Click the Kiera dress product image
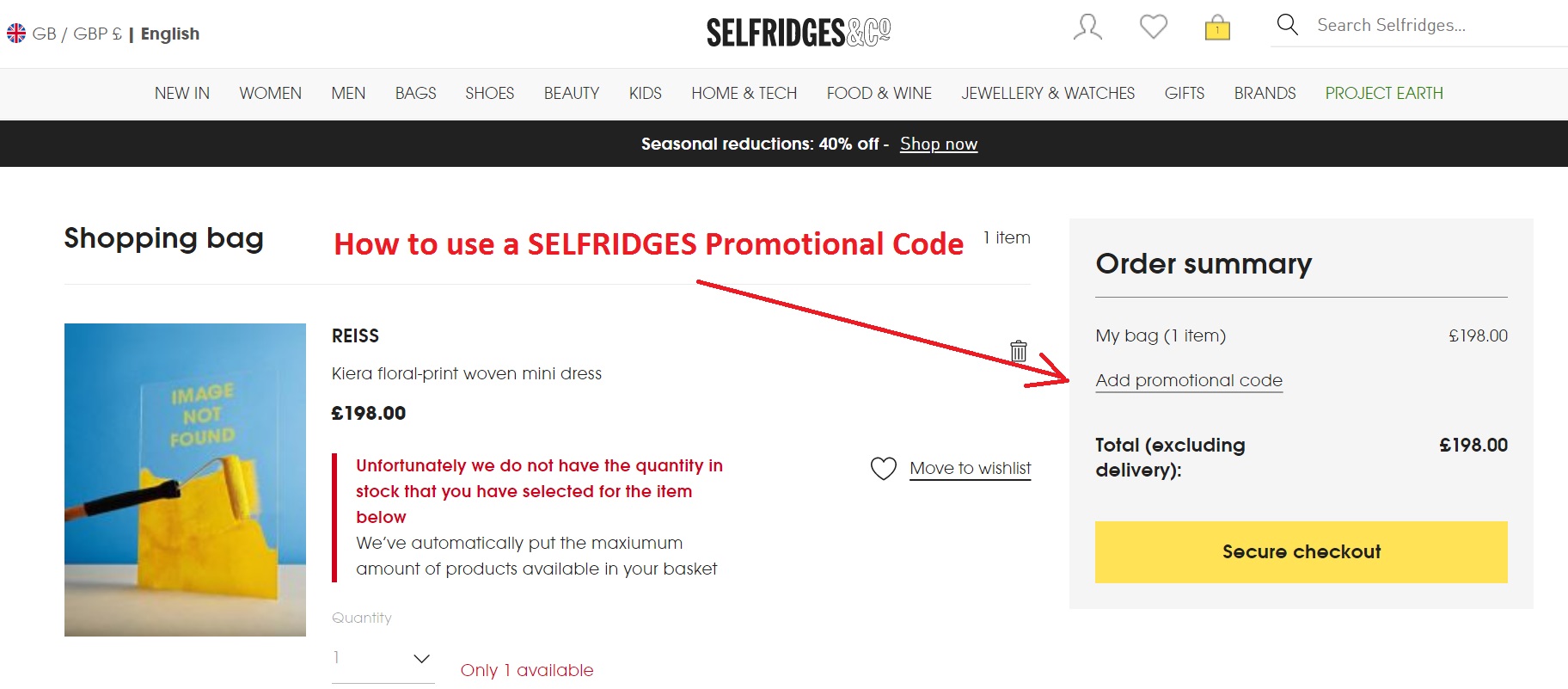 185,479
